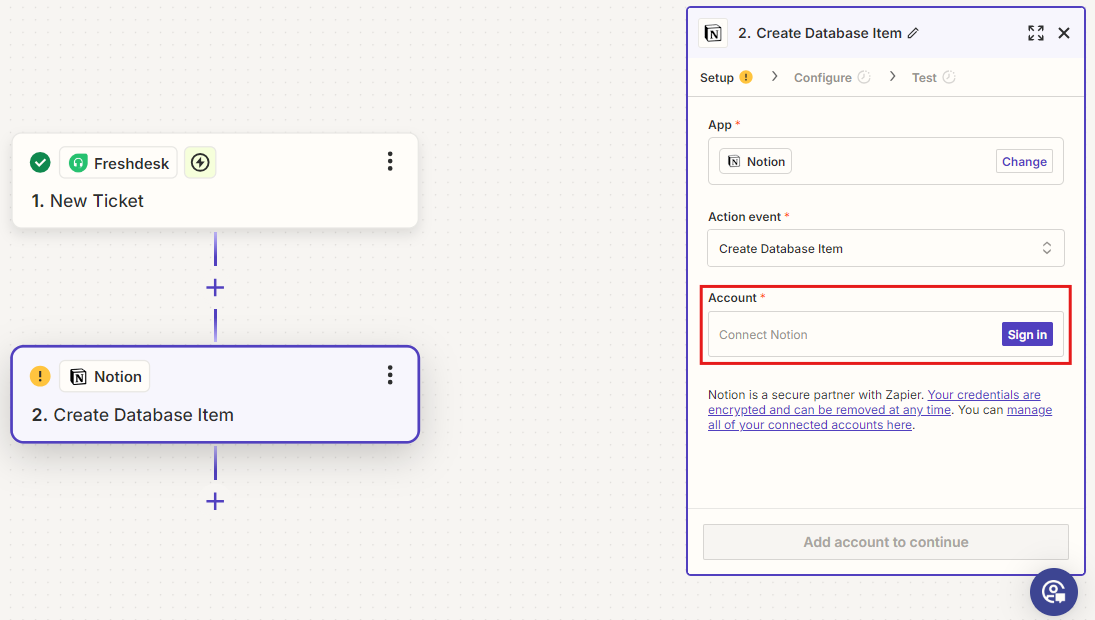Open the Action event dropdown
Image resolution: width=1095 pixels, height=620 pixels.
(x=885, y=249)
